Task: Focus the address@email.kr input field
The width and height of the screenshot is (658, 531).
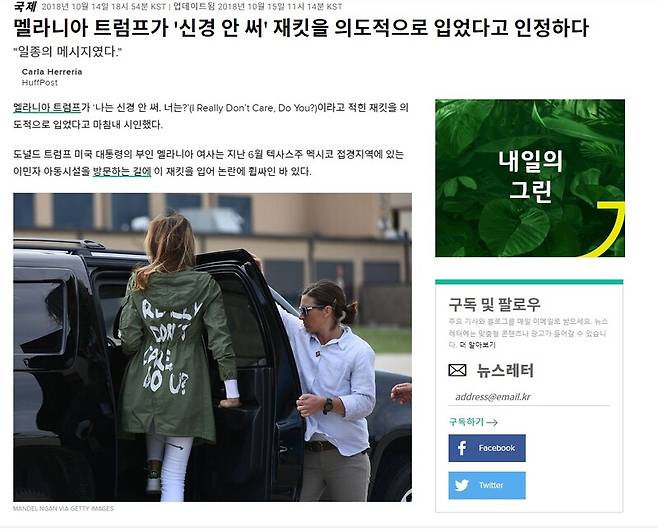Action: point(529,397)
